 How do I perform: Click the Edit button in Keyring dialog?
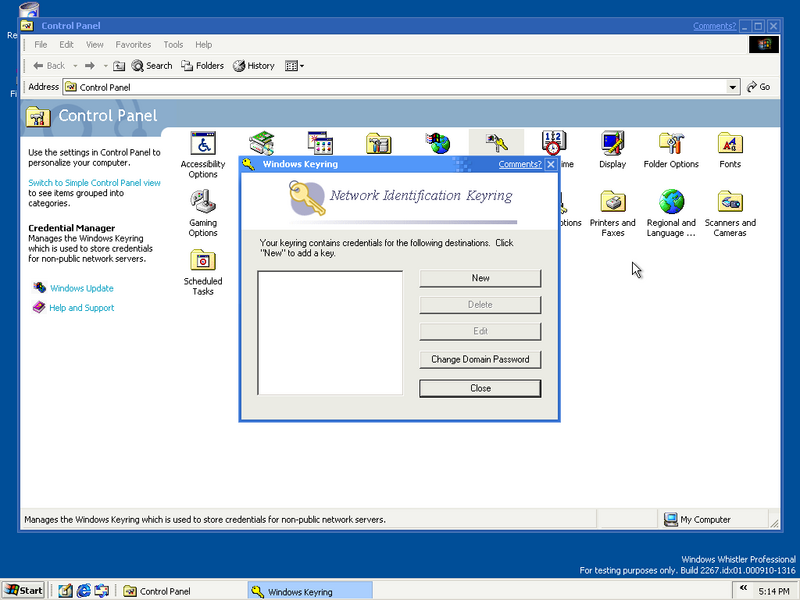(480, 331)
